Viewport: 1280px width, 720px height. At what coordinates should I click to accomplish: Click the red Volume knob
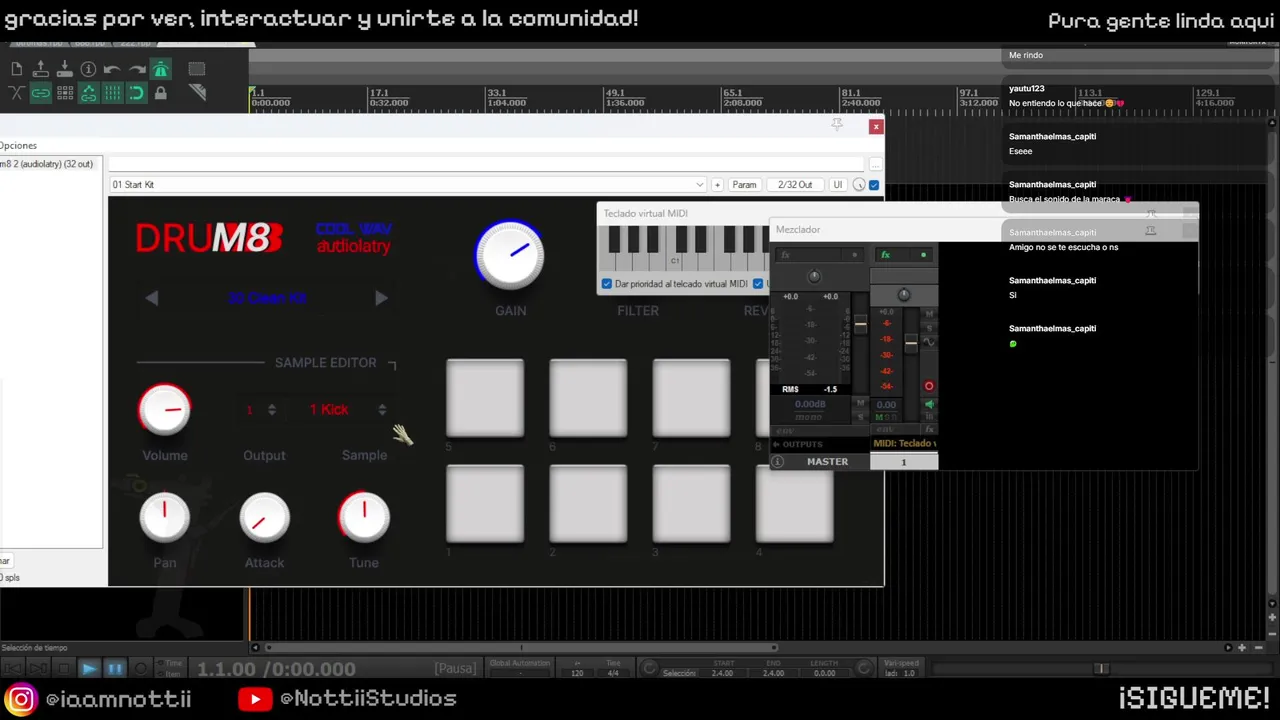[x=165, y=410]
